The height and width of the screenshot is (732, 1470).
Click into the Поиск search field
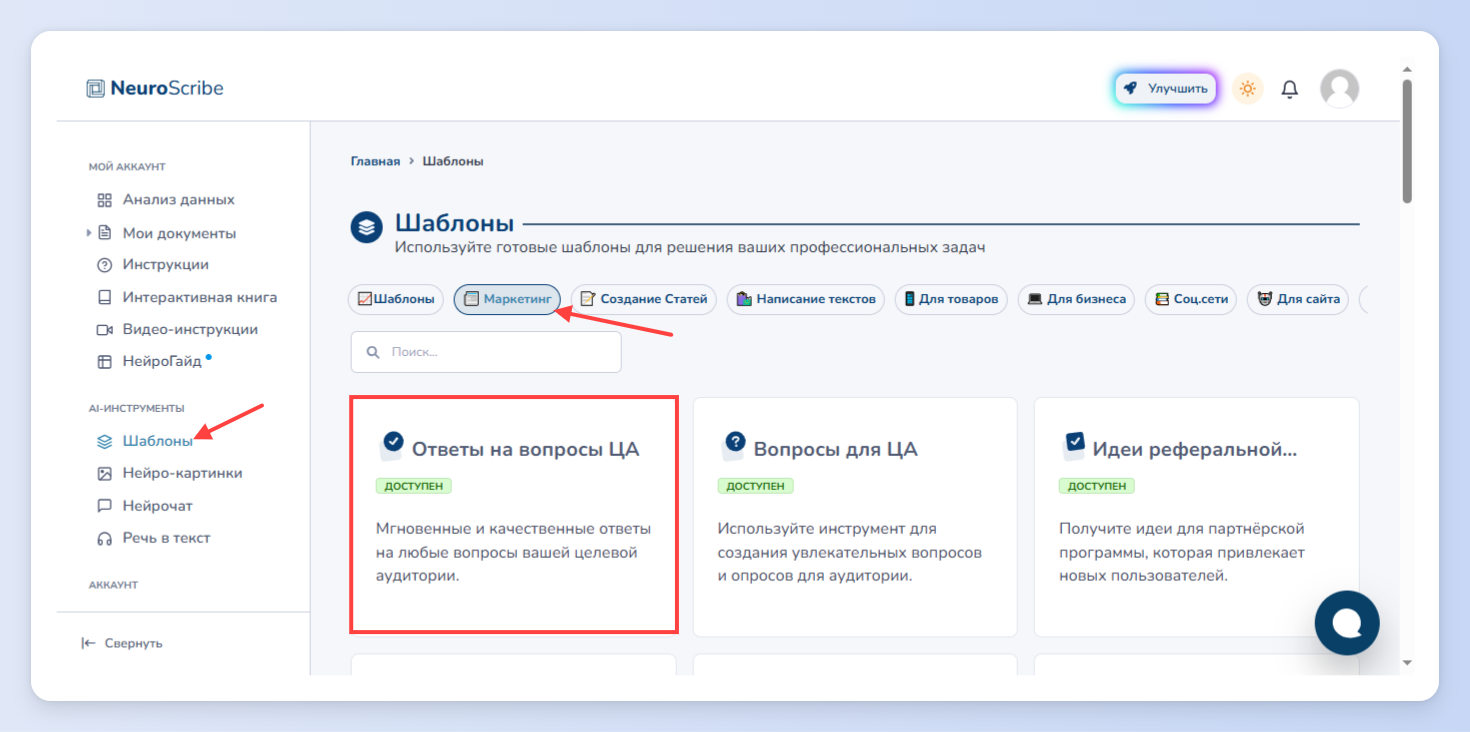(x=486, y=352)
